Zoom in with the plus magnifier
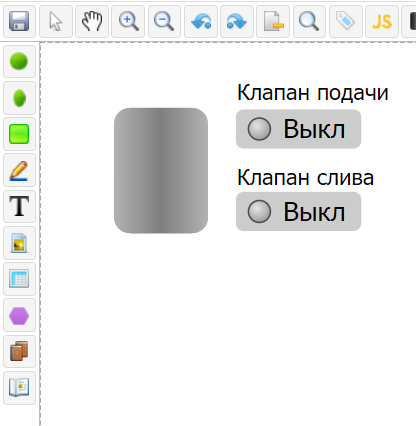416x426 pixels. point(128,21)
